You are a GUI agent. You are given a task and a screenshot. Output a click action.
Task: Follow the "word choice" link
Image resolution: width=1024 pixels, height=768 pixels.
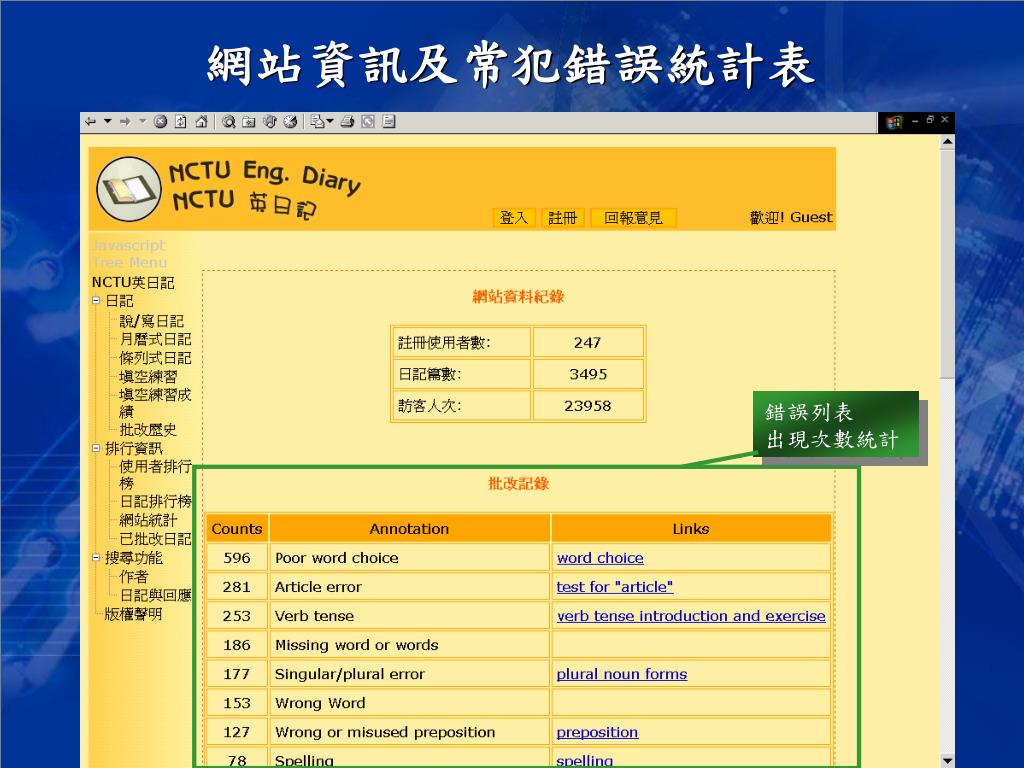[600, 558]
